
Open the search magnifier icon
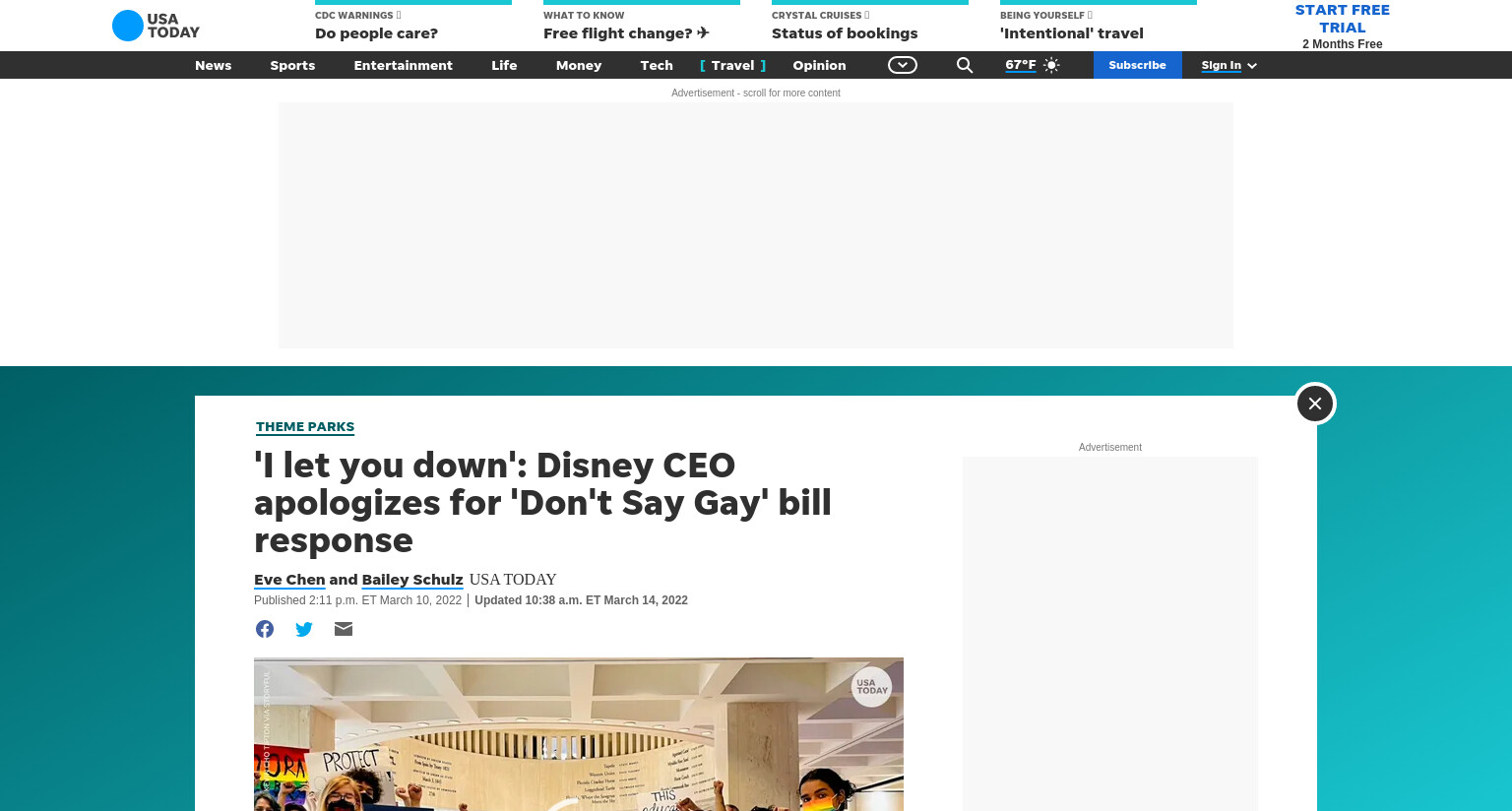(965, 65)
